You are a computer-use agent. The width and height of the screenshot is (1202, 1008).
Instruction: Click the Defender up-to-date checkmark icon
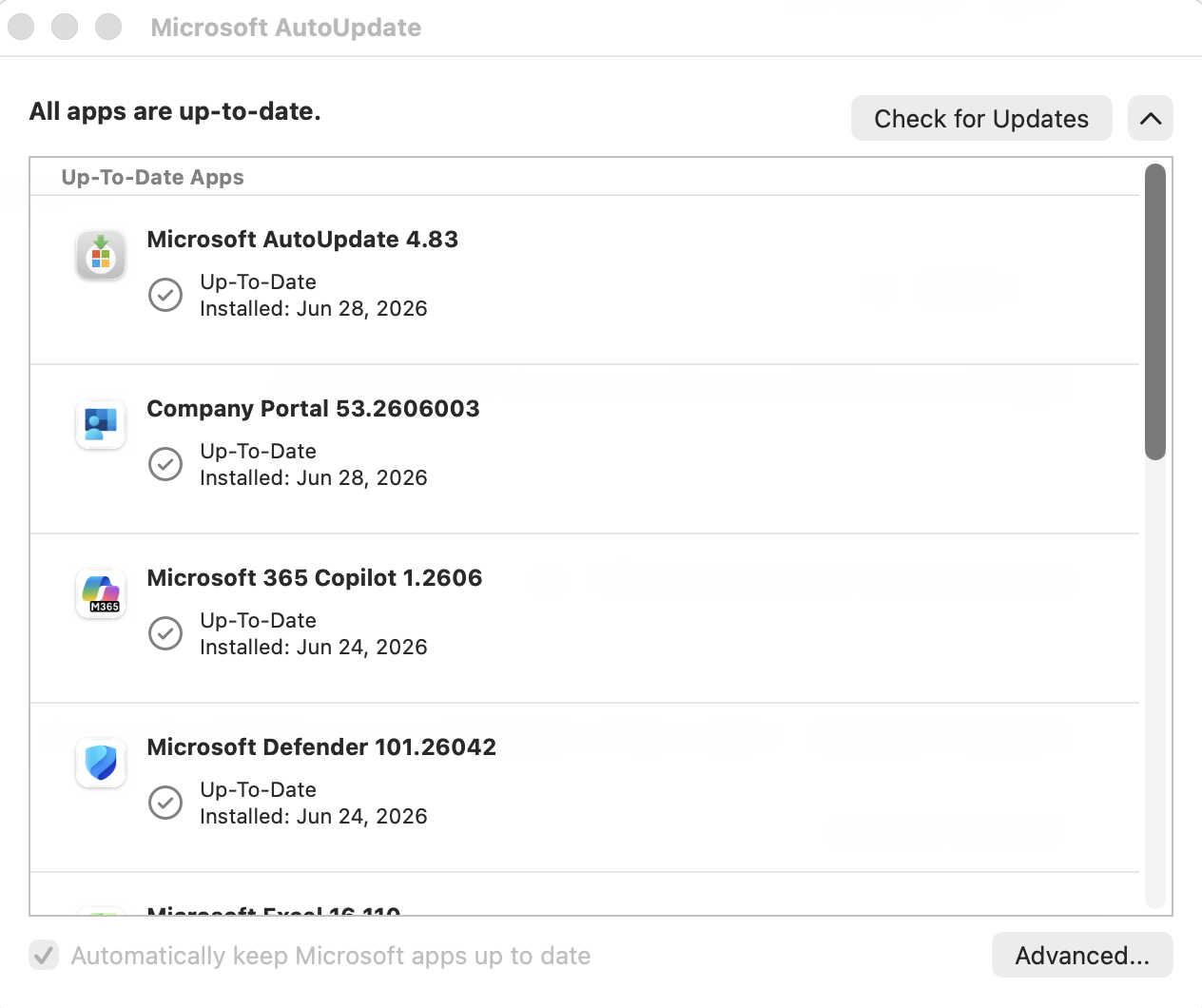point(165,803)
